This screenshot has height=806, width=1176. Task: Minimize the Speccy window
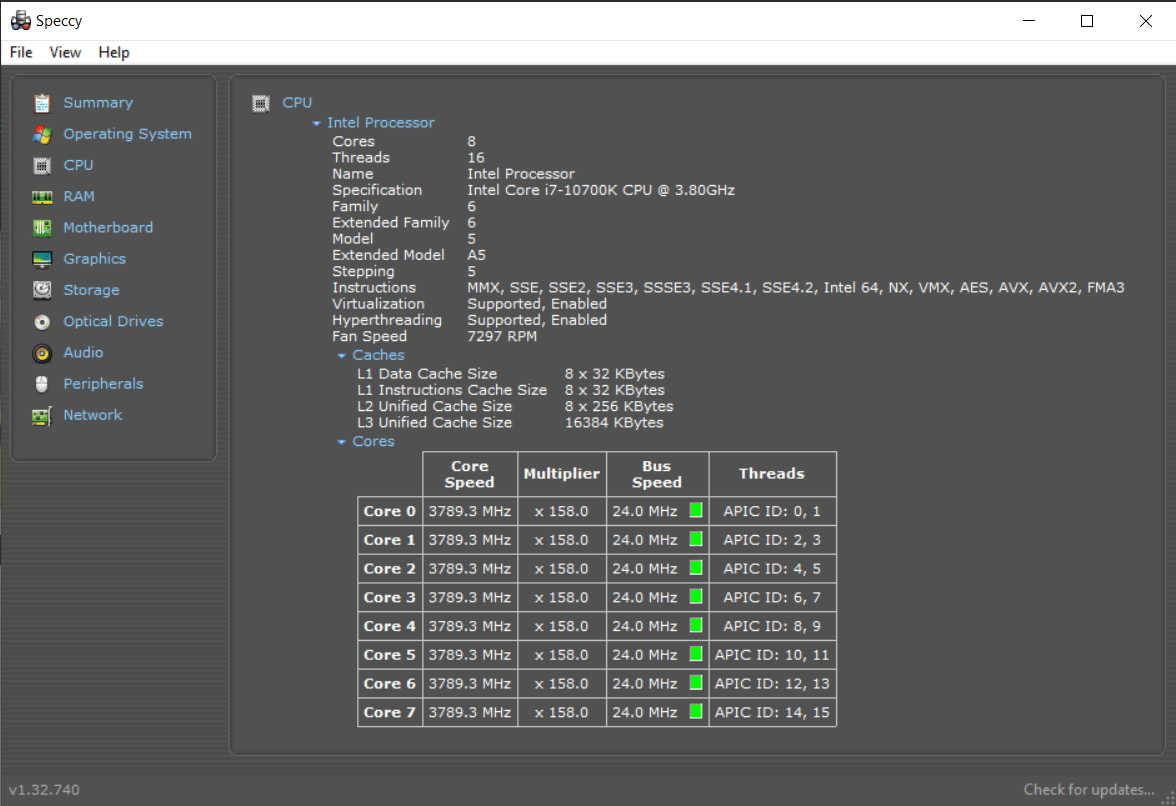[1029, 21]
